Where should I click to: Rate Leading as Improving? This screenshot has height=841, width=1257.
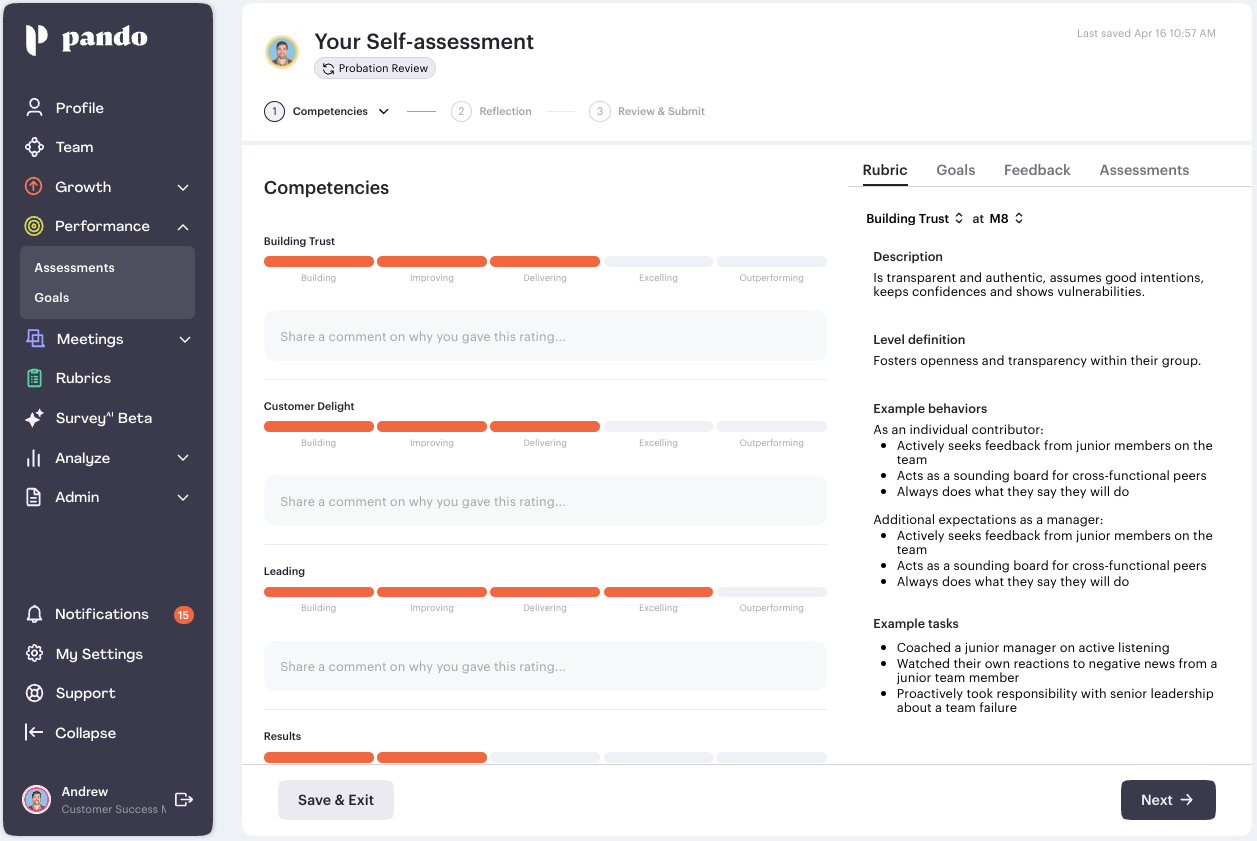pos(432,592)
